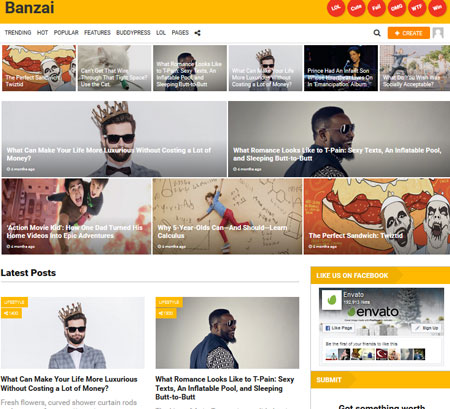Select the Cute reaction badge
This screenshot has height=409, width=450.
pyautogui.click(x=356, y=7)
